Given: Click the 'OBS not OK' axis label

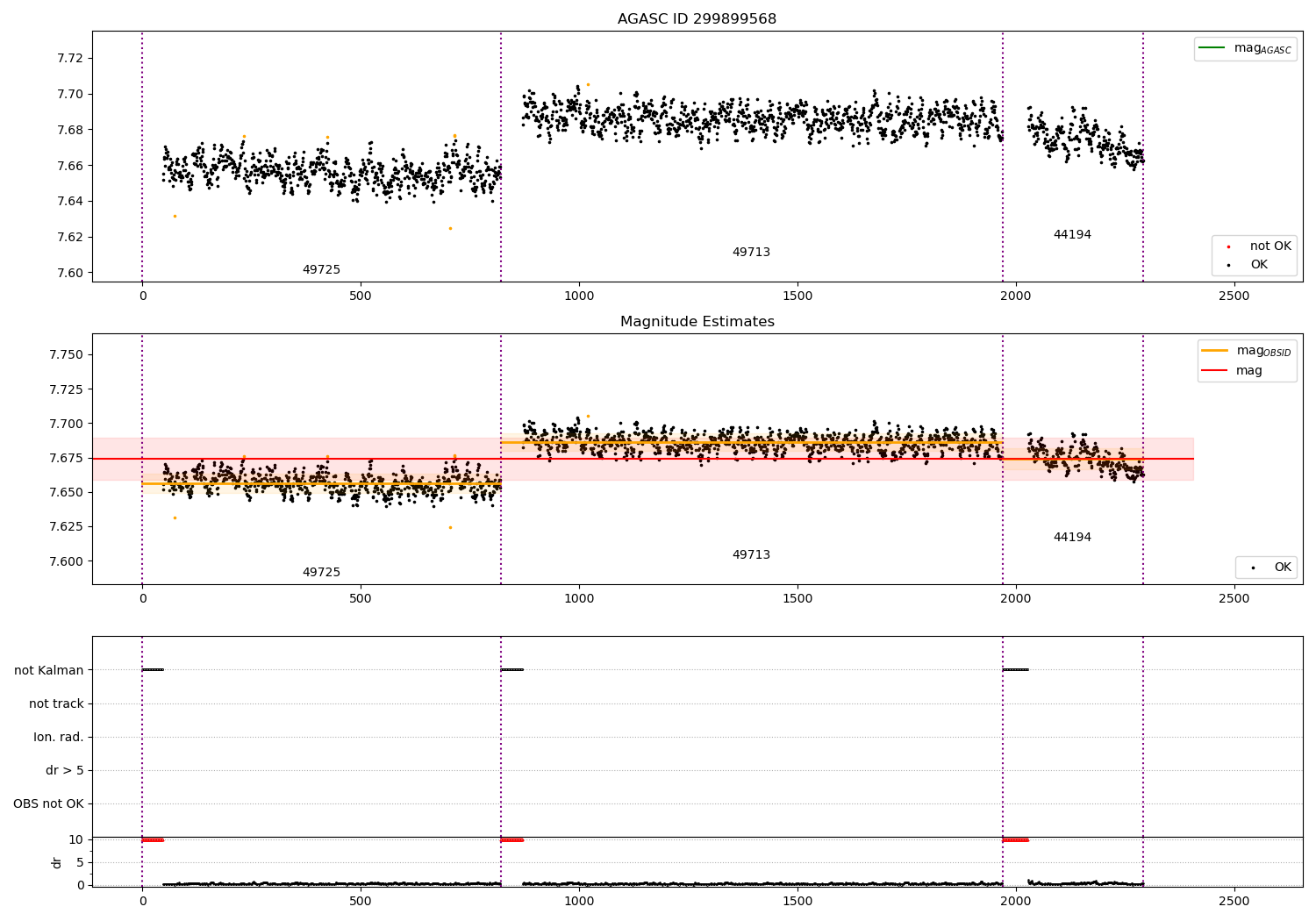Looking at the screenshot, I should coord(49,803).
